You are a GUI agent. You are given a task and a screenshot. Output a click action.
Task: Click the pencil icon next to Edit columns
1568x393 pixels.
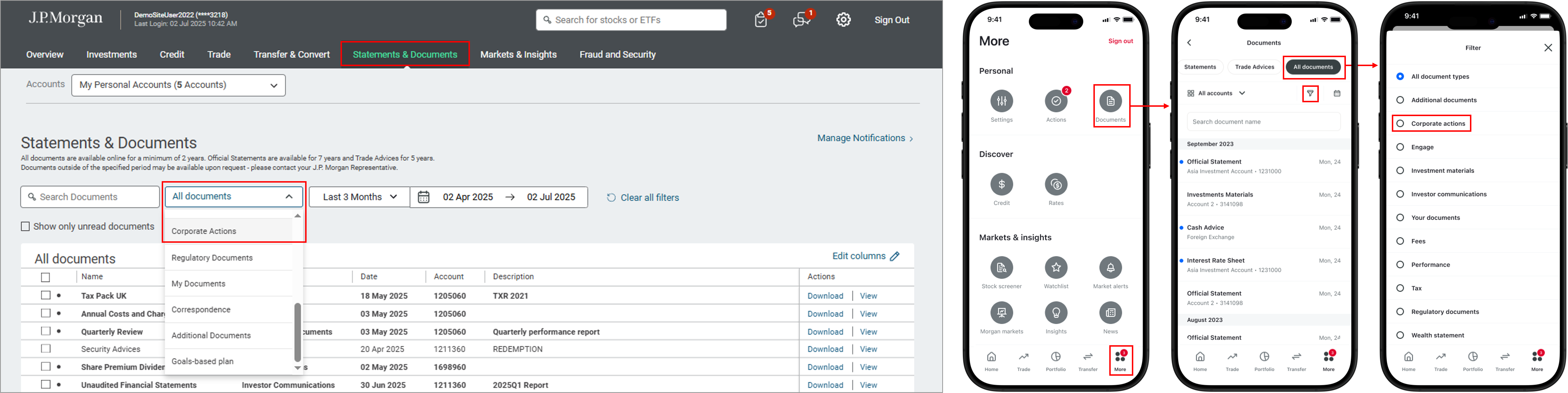(x=895, y=256)
